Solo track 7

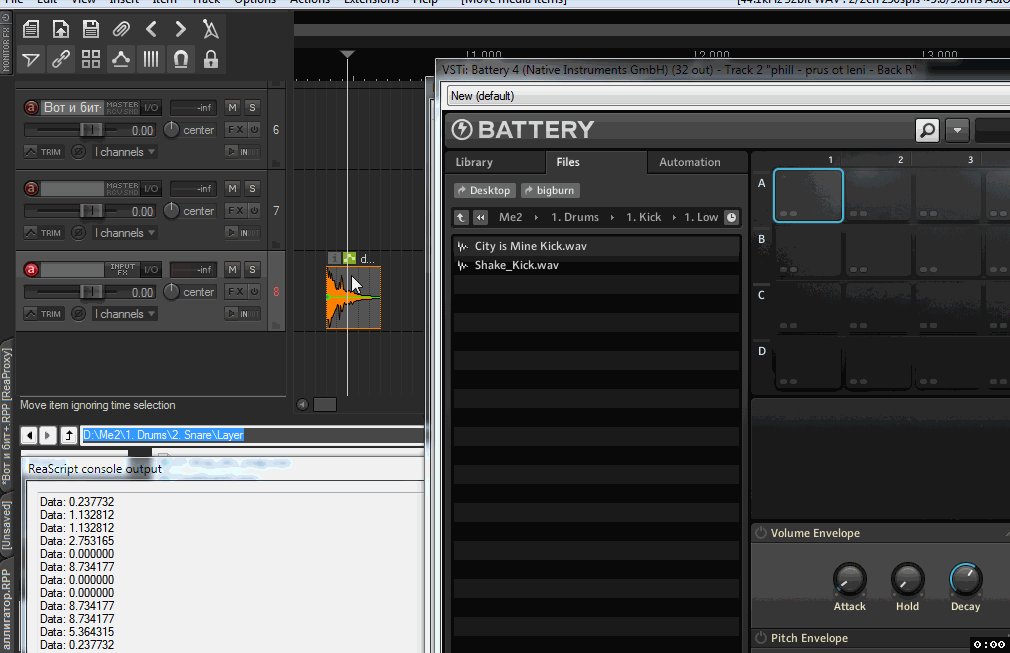tap(252, 189)
